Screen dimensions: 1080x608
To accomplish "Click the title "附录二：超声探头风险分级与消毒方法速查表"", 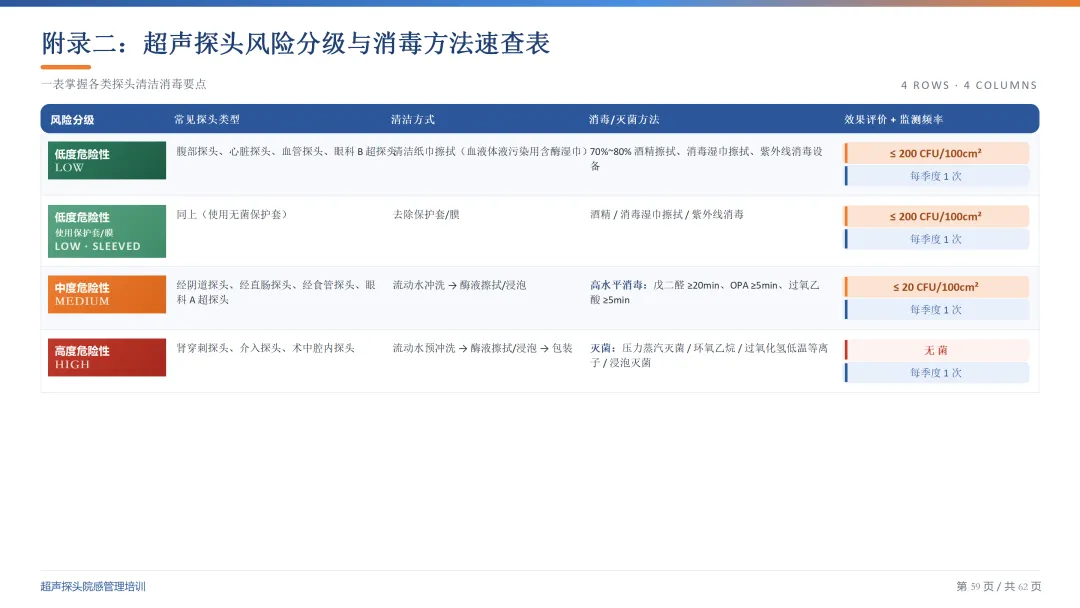I will [x=295, y=43].
